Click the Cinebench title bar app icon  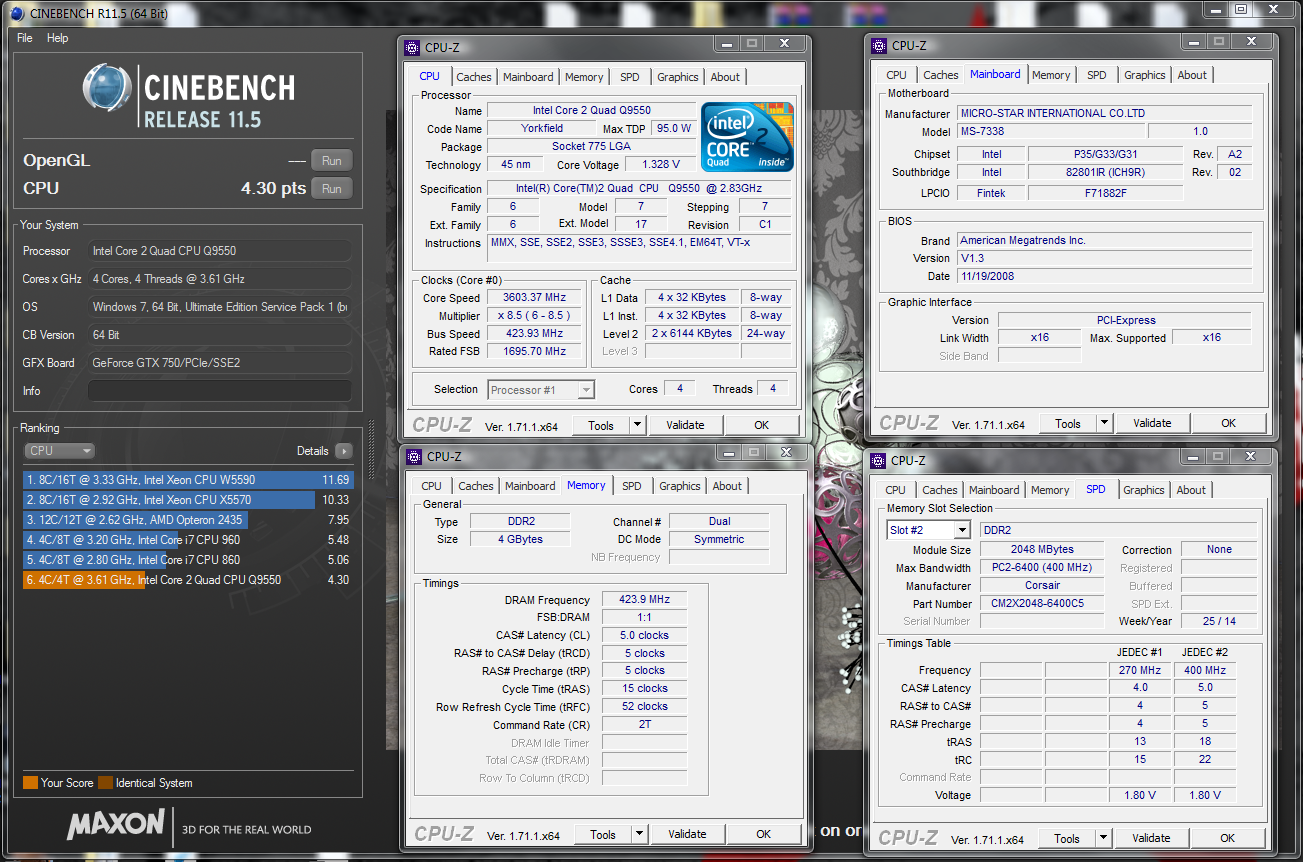tap(17, 13)
